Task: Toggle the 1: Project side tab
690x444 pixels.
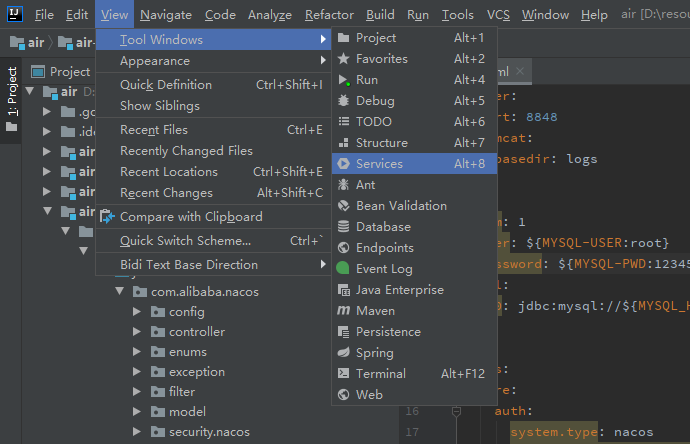Action: coord(11,92)
